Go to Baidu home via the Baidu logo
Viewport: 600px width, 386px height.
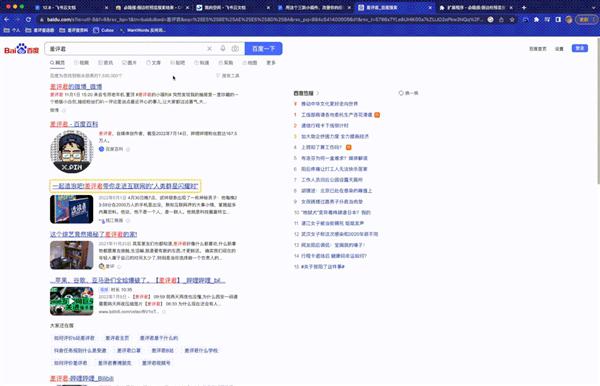coord(21,49)
